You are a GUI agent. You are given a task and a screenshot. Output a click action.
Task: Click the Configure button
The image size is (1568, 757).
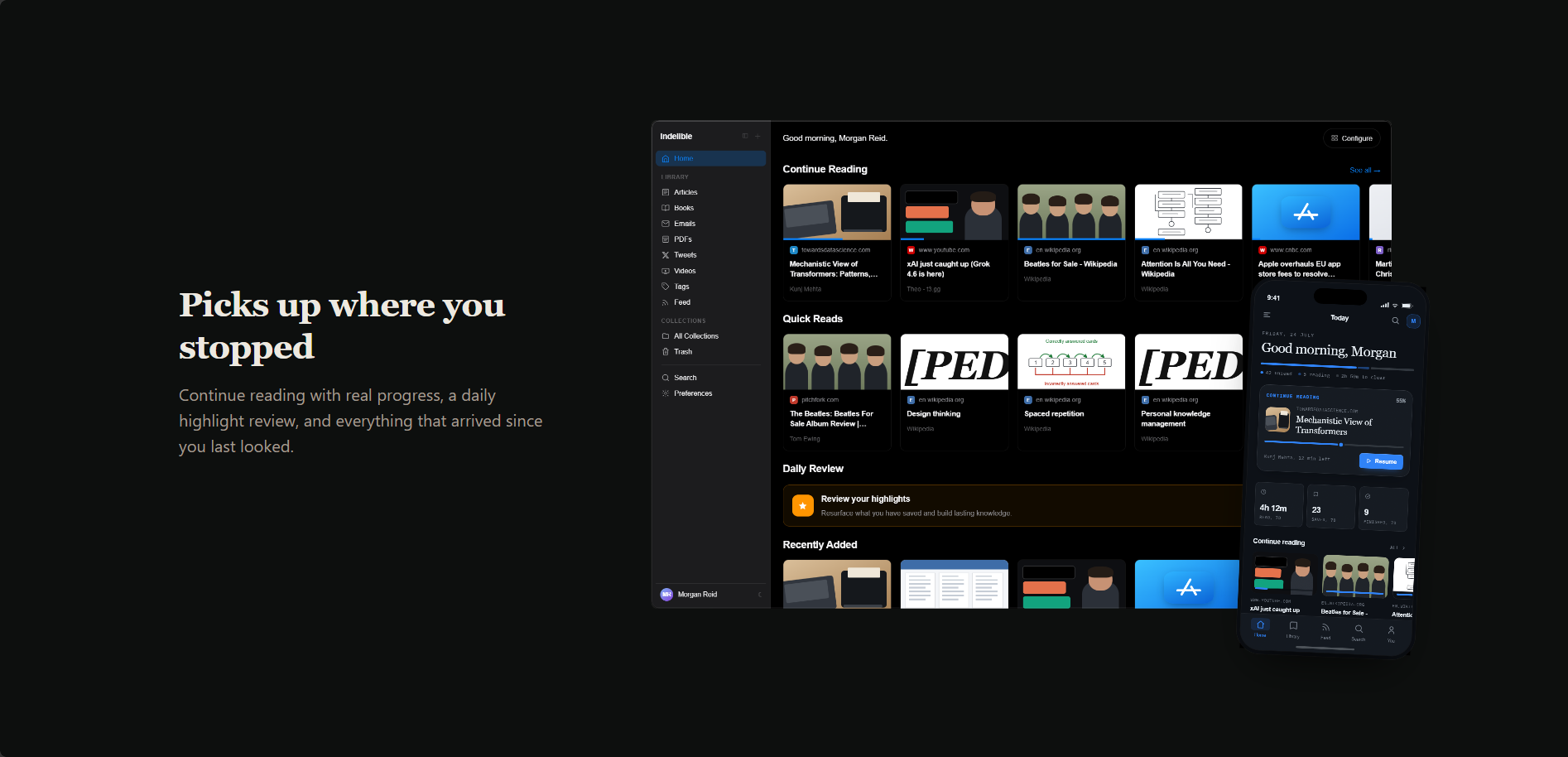coord(1352,138)
